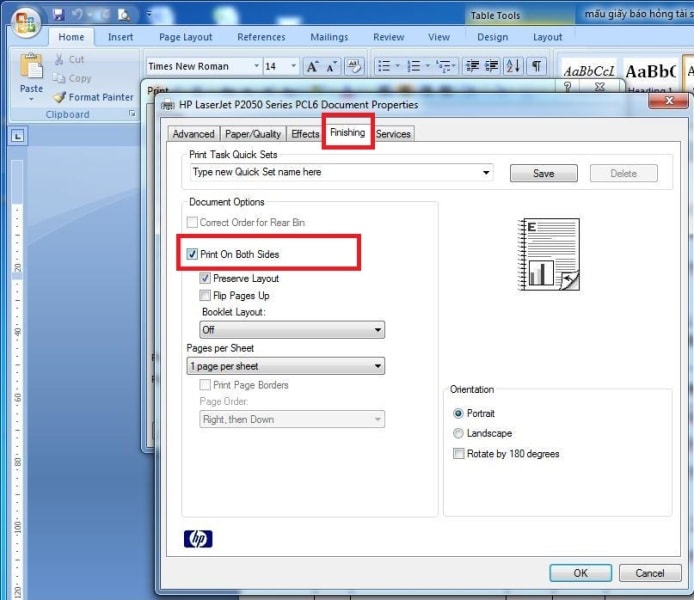Cancel the Document Properties dialog

click(x=650, y=573)
